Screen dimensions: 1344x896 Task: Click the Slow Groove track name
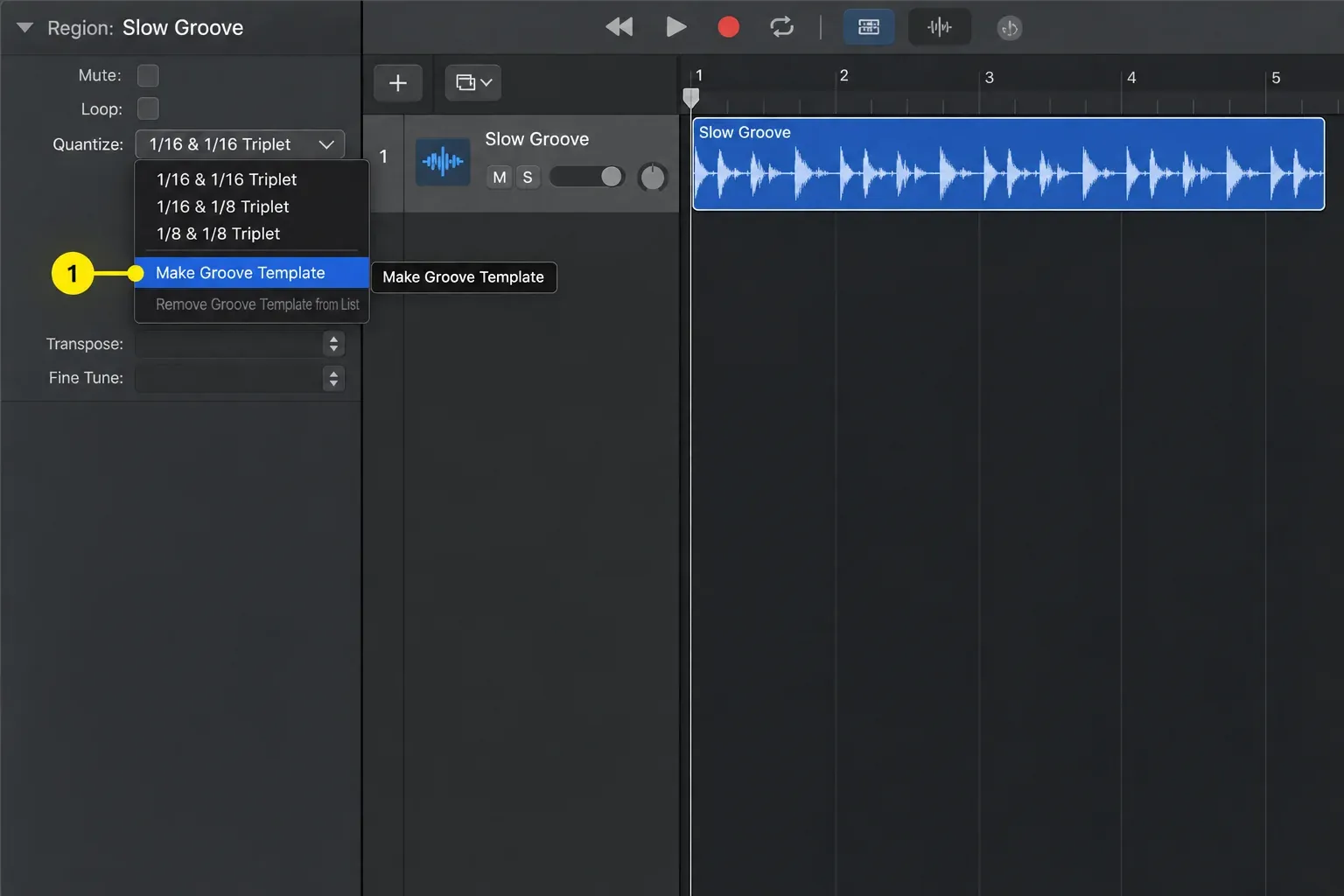[x=536, y=139]
